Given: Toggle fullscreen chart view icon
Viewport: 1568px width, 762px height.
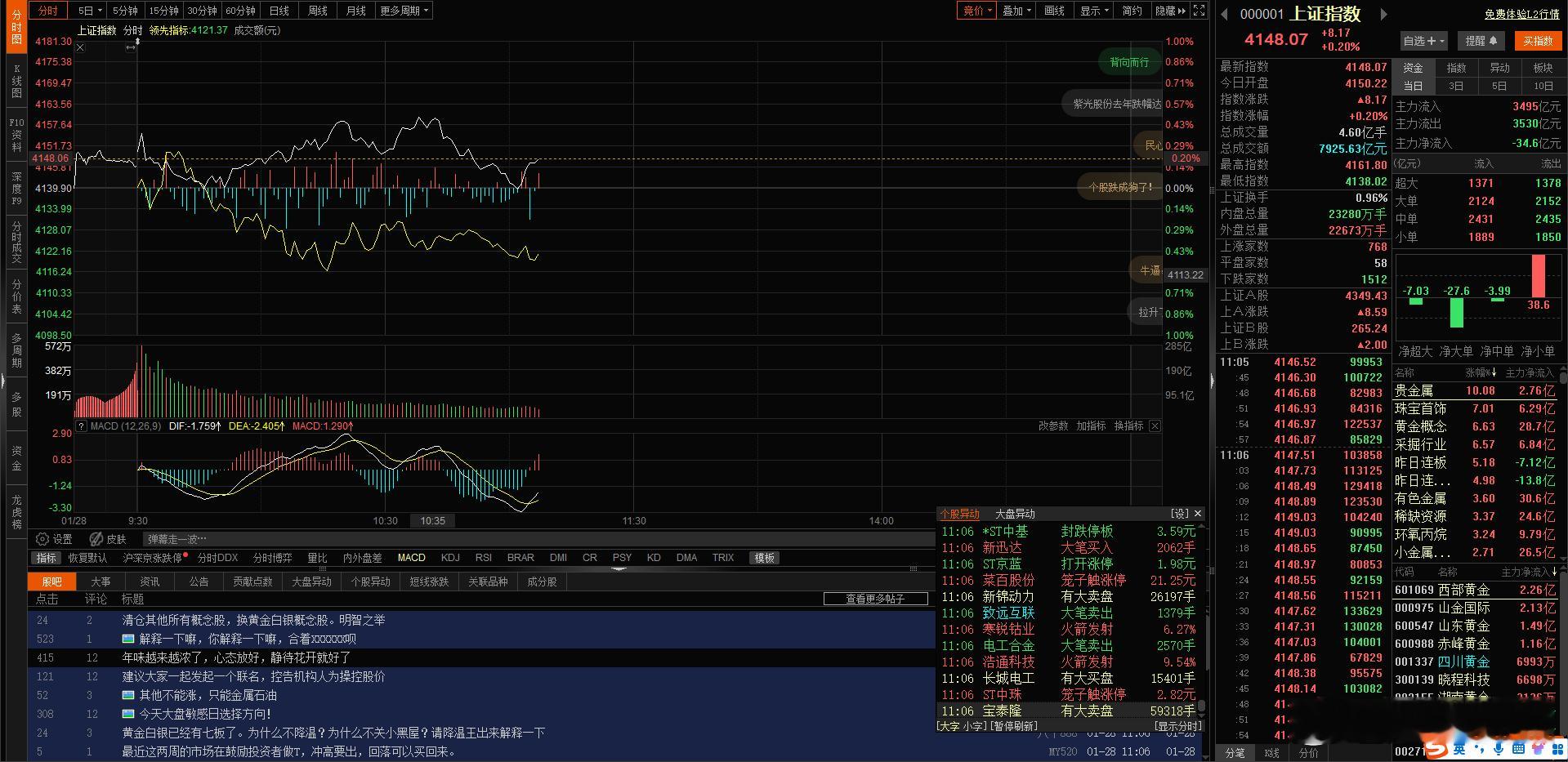Looking at the screenshot, I should [1199, 11].
